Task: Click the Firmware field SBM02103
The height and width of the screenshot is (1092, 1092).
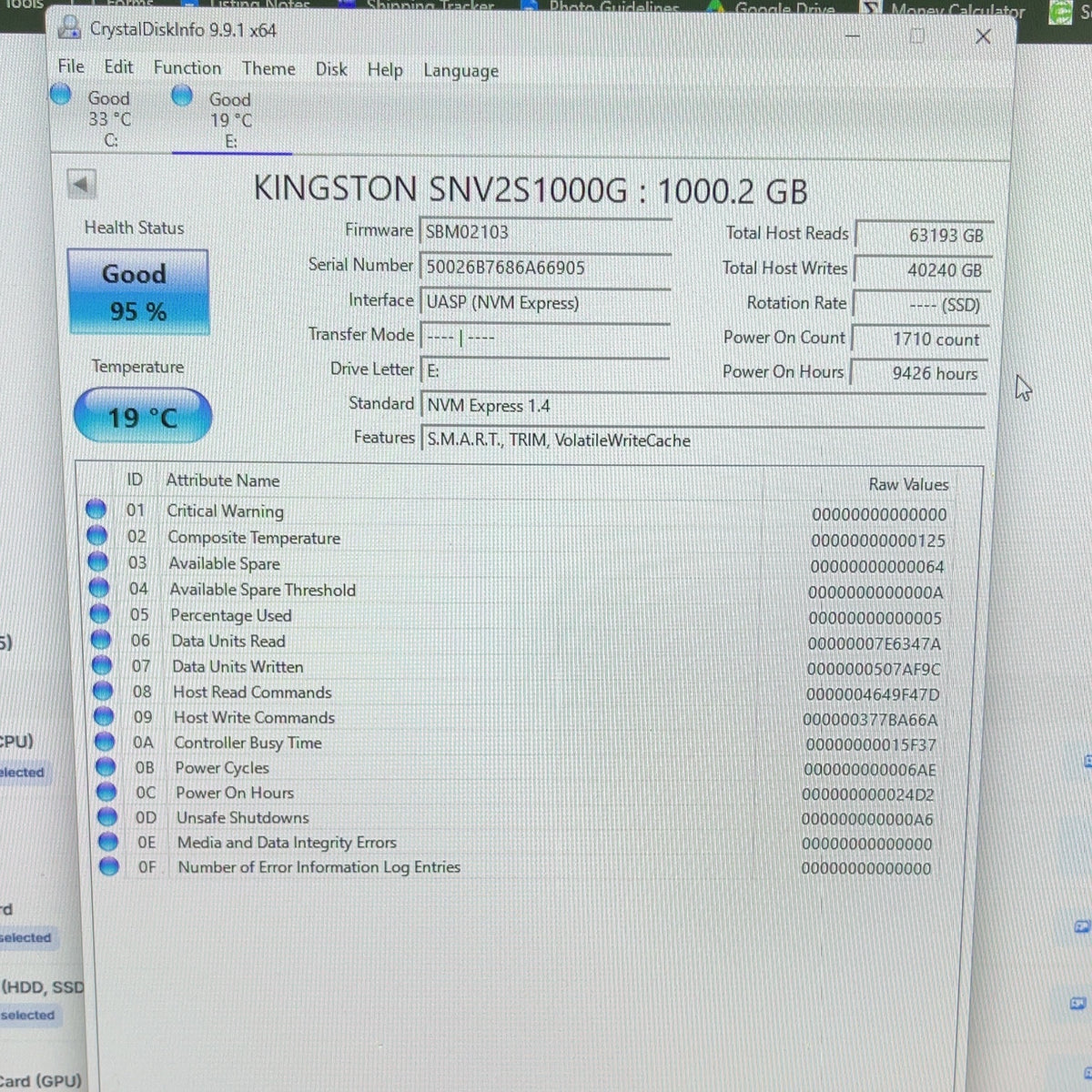Action: tap(544, 232)
